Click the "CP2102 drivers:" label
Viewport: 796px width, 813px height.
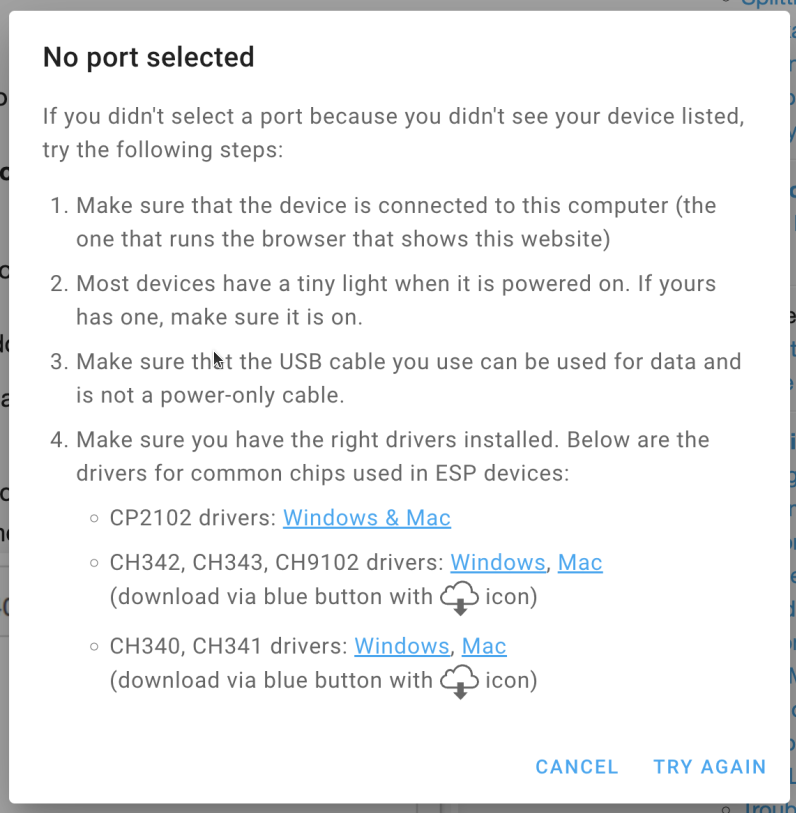(194, 518)
